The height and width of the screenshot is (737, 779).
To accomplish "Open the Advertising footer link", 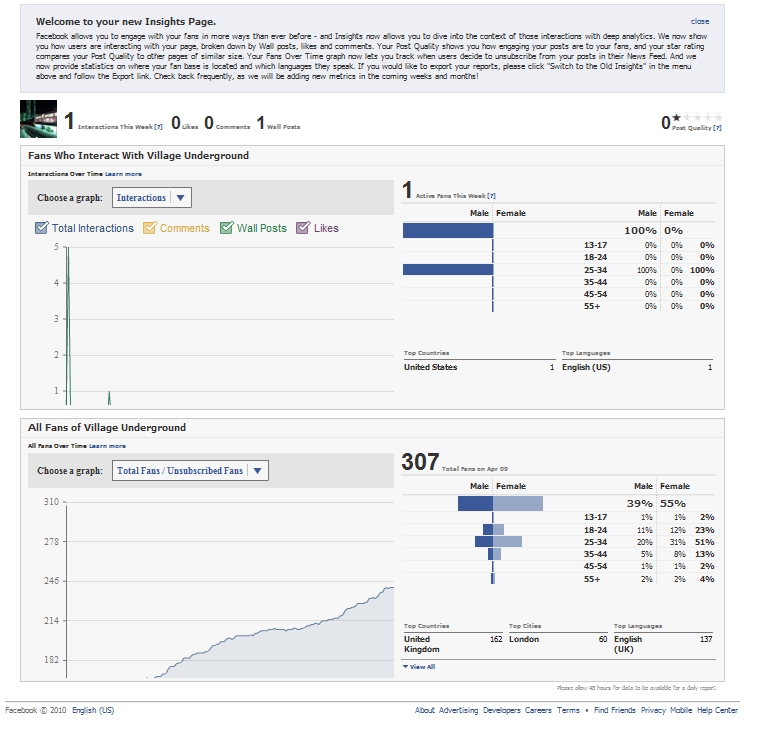I will [459, 710].
